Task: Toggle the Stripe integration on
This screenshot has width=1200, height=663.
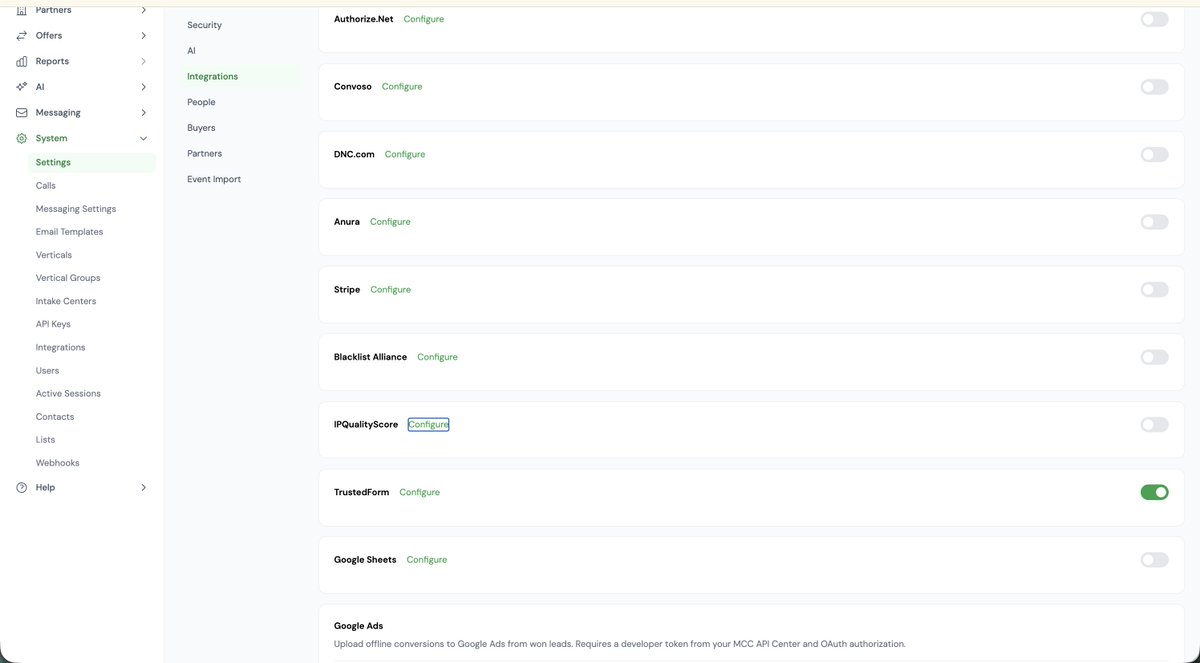Action: point(1154,289)
